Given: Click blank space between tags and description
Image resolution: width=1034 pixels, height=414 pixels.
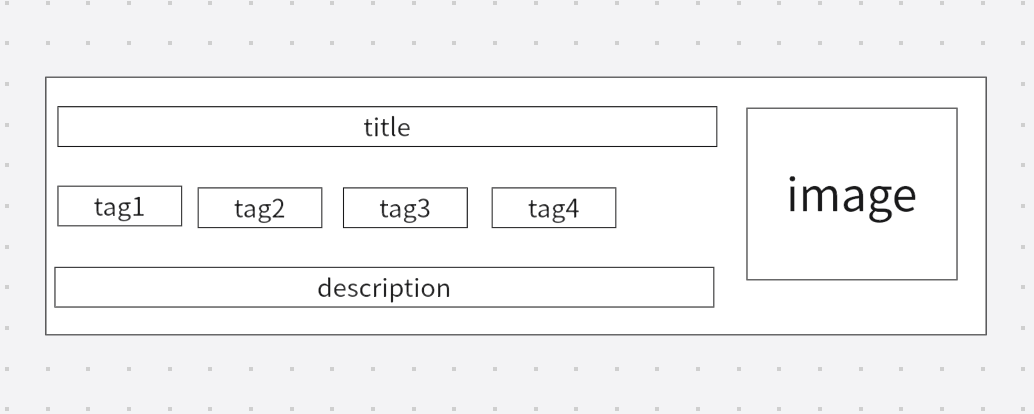Looking at the screenshot, I should pyautogui.click(x=386, y=247).
